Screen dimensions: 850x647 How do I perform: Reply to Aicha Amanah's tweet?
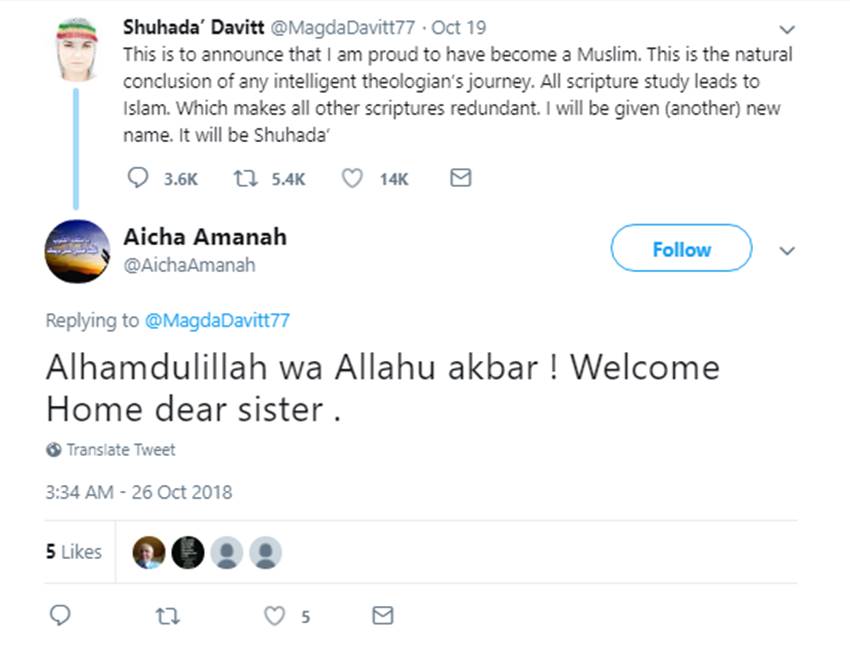click(x=60, y=615)
